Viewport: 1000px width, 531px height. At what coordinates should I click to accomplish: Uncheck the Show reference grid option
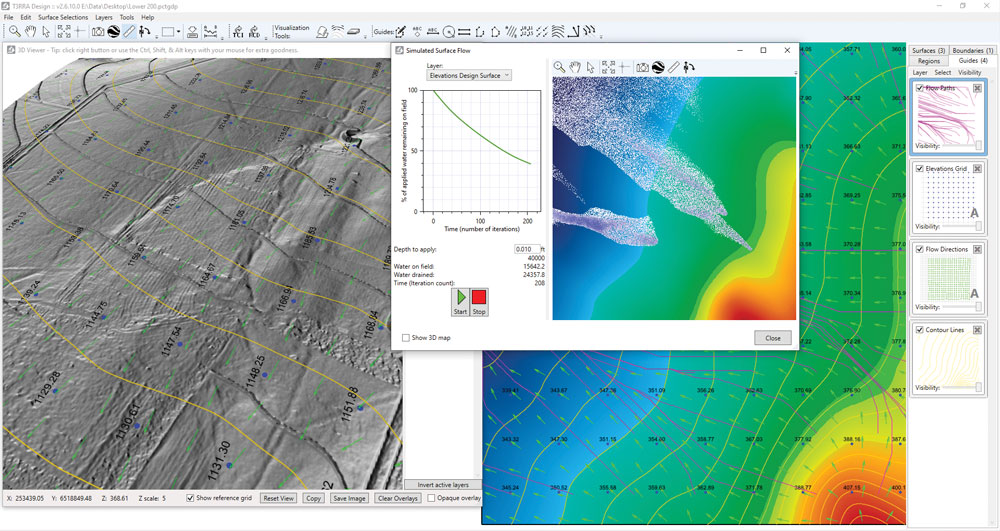pyautogui.click(x=191, y=498)
